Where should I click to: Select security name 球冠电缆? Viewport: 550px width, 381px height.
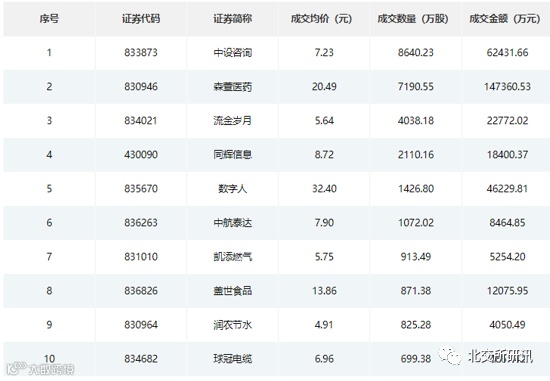pyautogui.click(x=233, y=359)
